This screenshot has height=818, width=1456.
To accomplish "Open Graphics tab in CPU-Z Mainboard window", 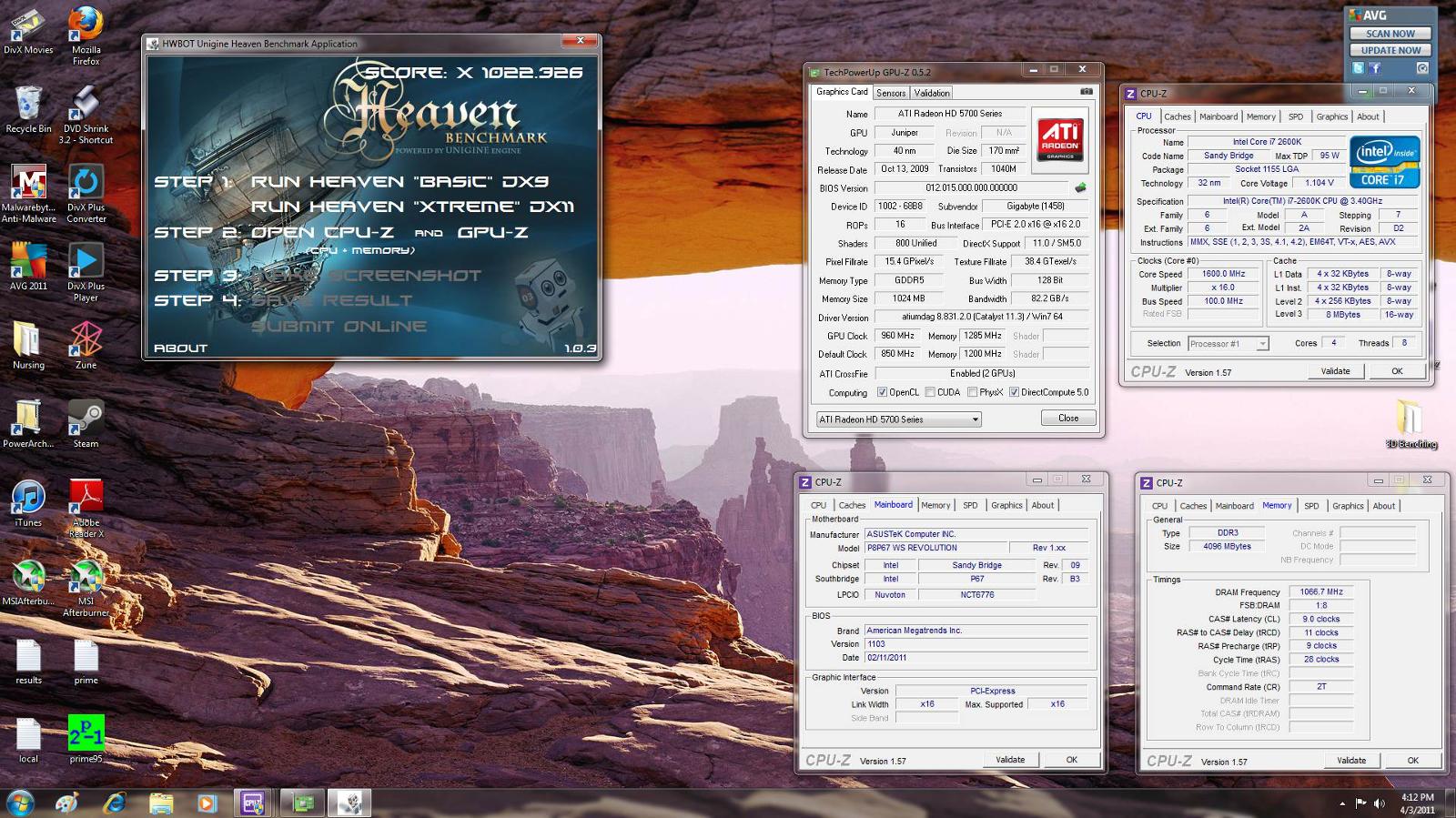I will [1006, 505].
